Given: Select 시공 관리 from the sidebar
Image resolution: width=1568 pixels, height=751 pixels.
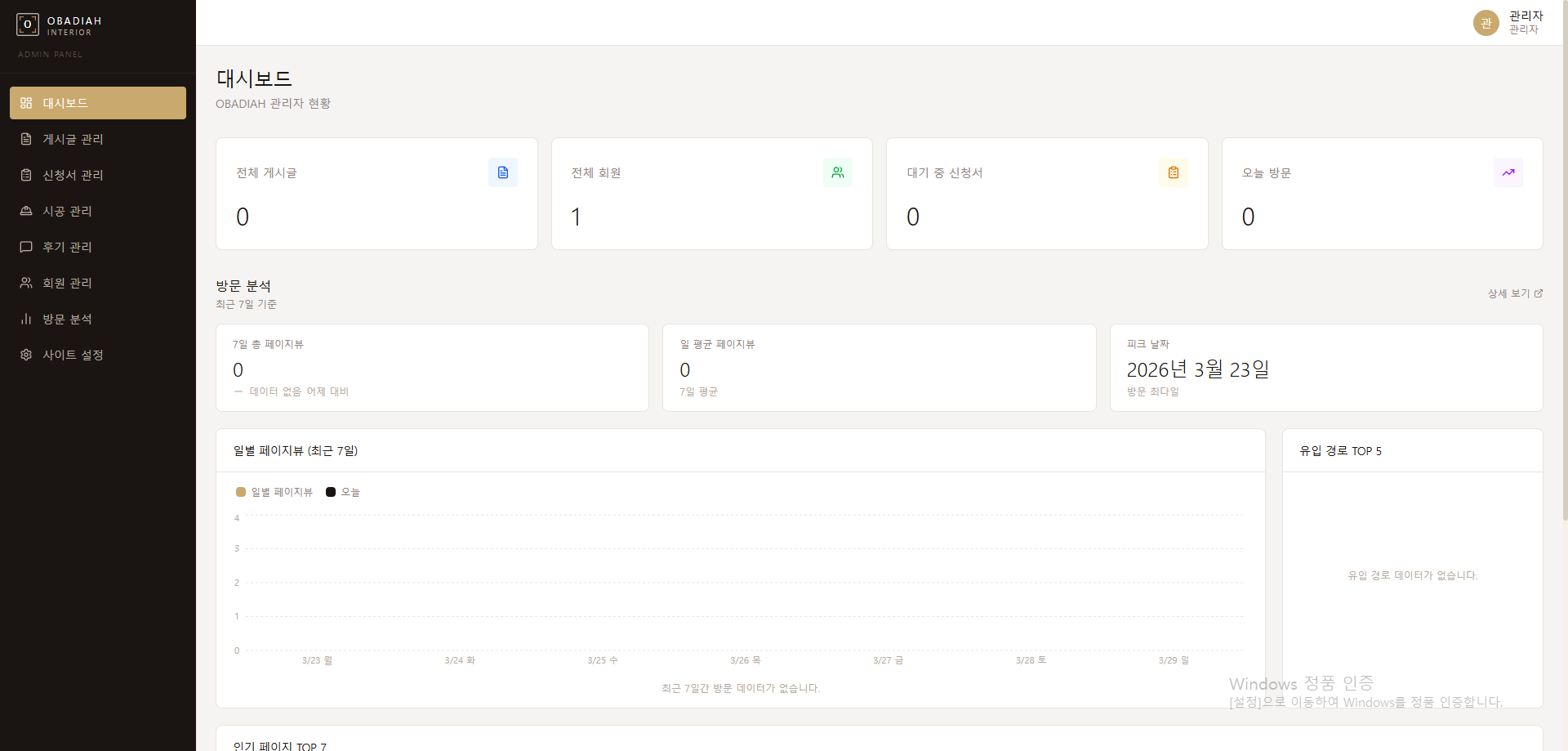Looking at the screenshot, I should [x=67, y=211].
